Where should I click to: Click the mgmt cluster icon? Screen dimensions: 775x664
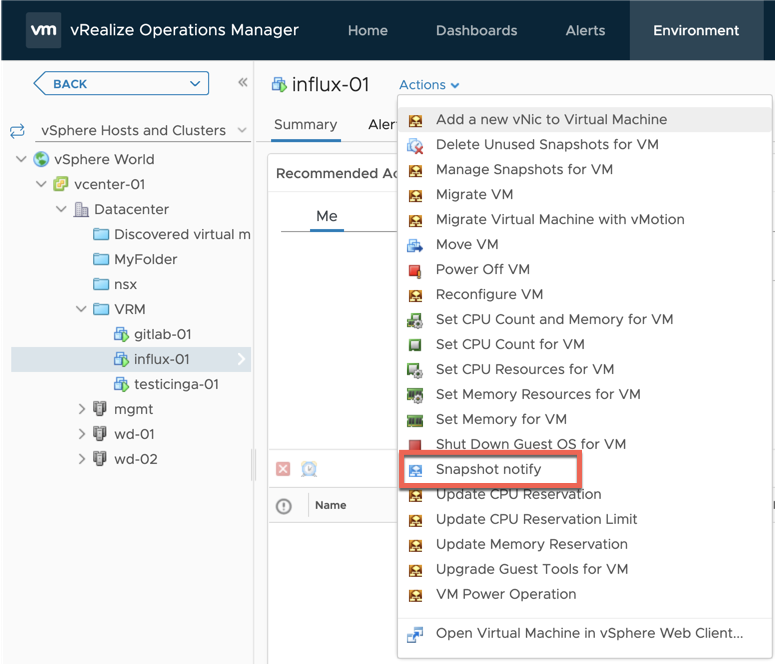100,409
